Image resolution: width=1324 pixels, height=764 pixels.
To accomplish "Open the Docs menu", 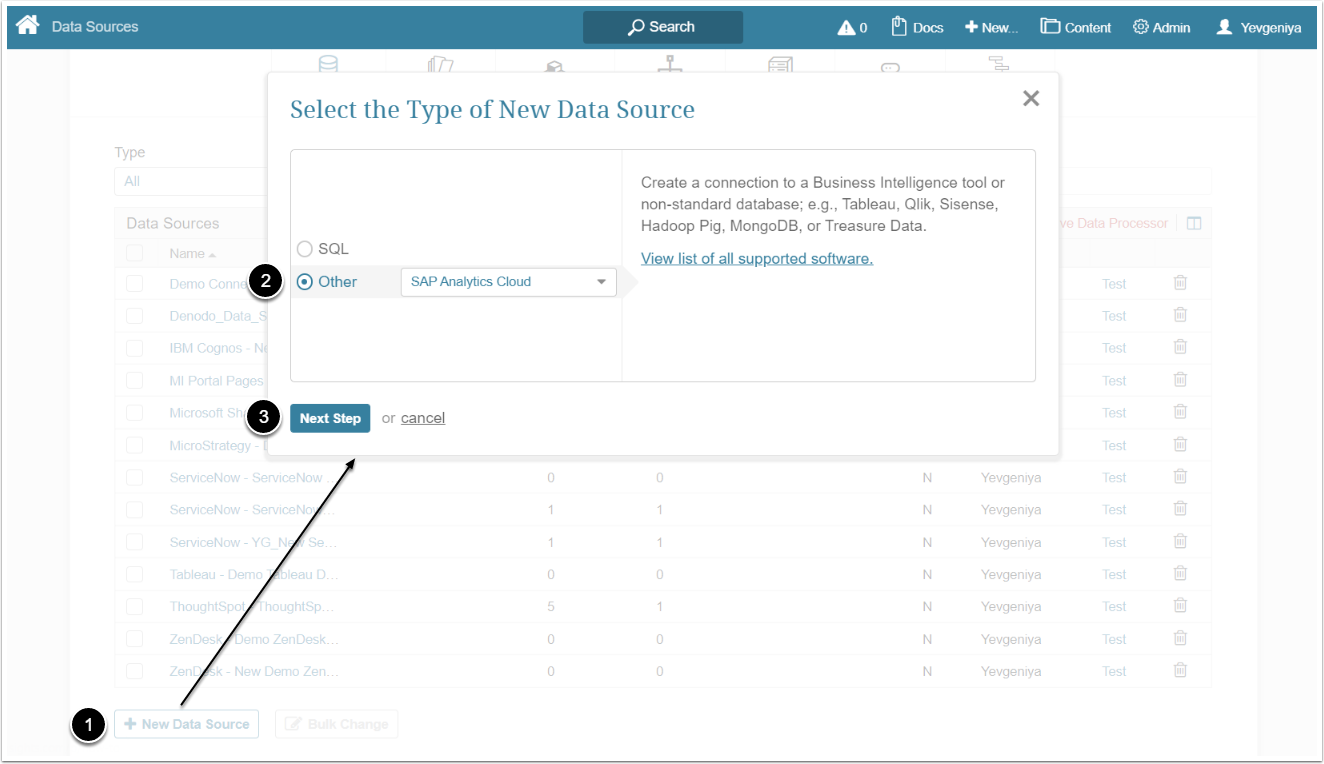I will coord(917,27).
